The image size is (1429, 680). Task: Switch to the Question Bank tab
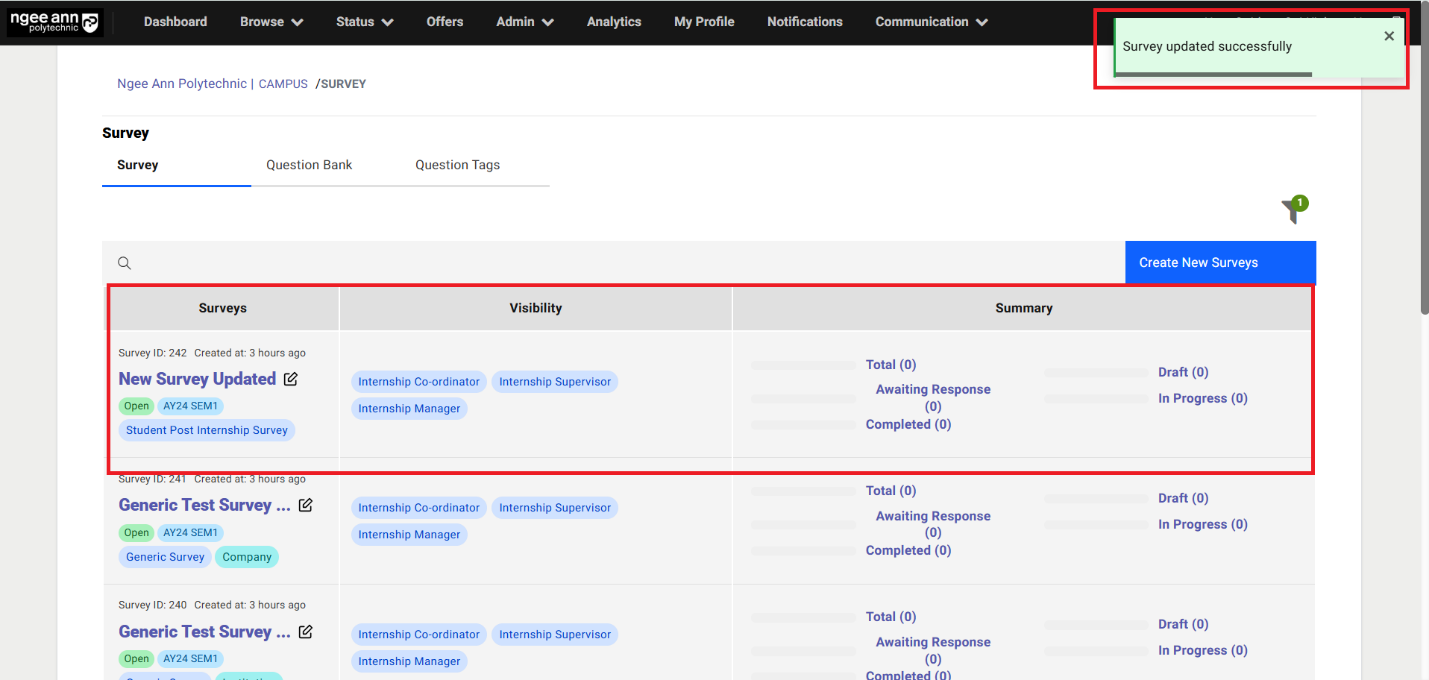point(309,165)
